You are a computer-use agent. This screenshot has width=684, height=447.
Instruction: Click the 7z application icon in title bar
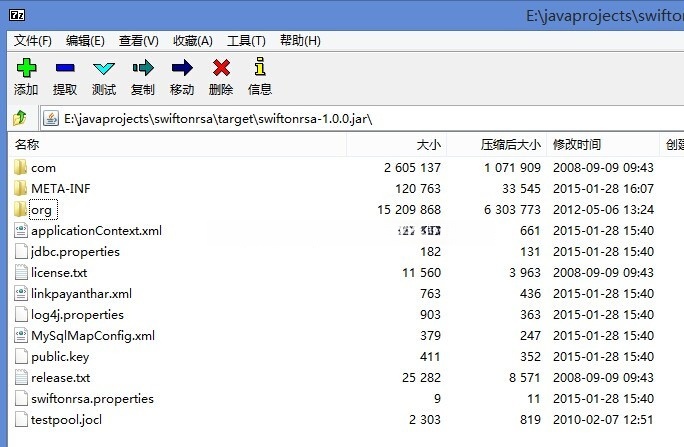click(x=17, y=15)
